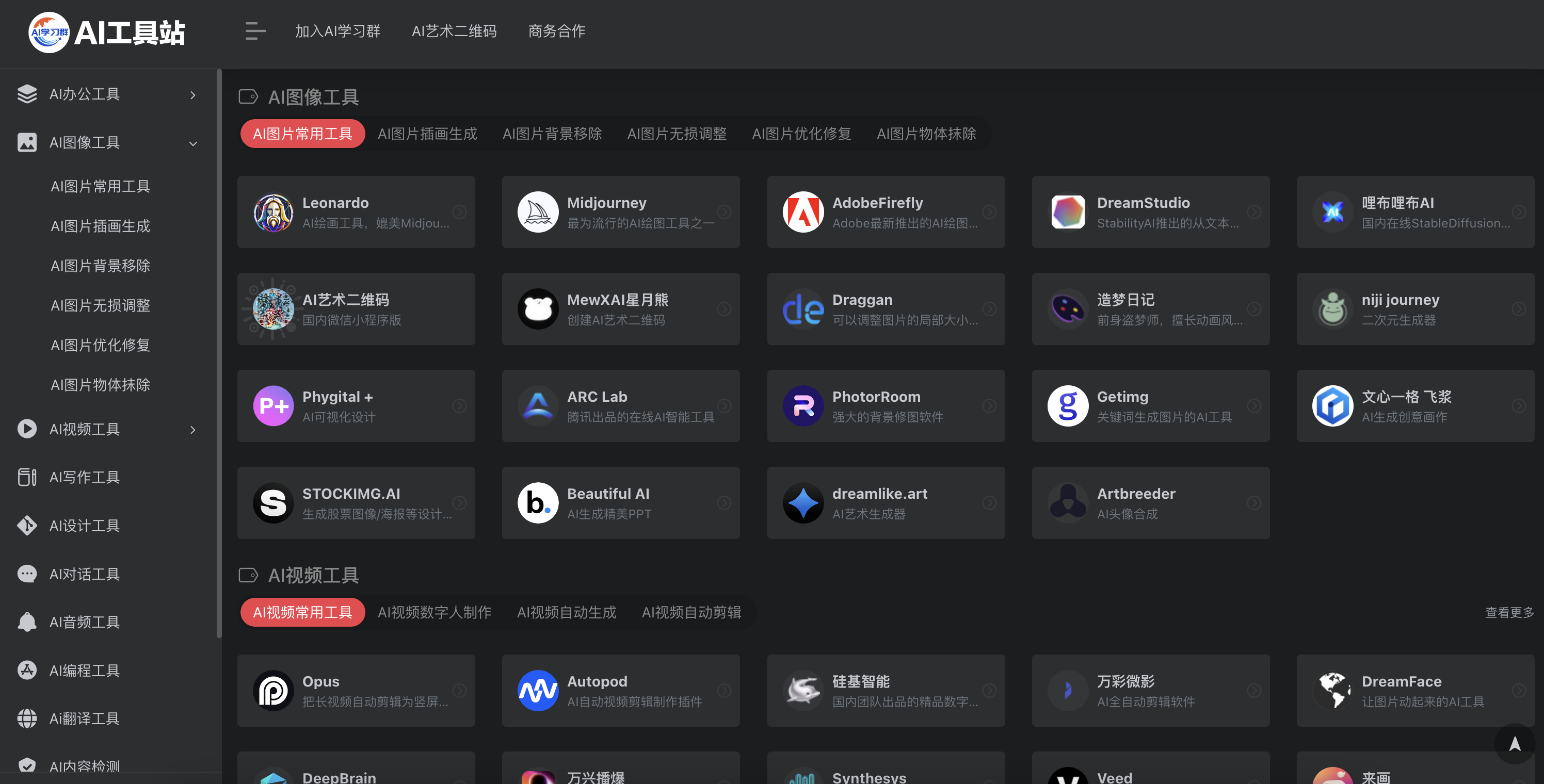The height and width of the screenshot is (784, 1544).
Task: Click the back-to-top arrow button
Action: coord(1515,743)
